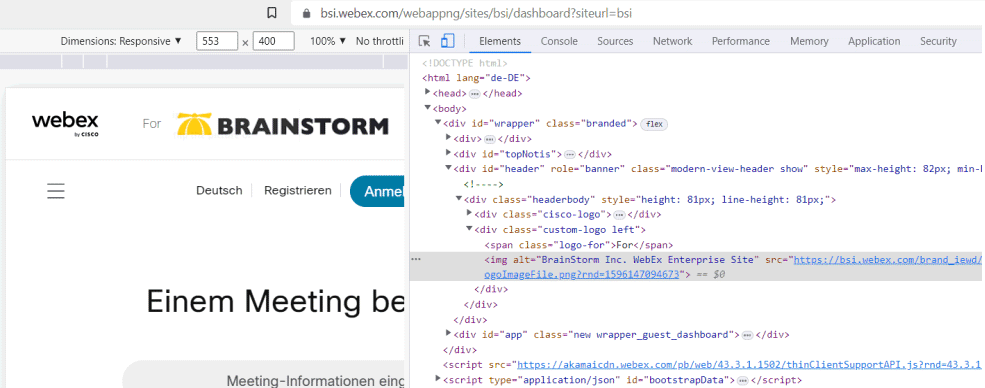Expand the head element node
This screenshot has height=388, width=985.
pos(428,93)
